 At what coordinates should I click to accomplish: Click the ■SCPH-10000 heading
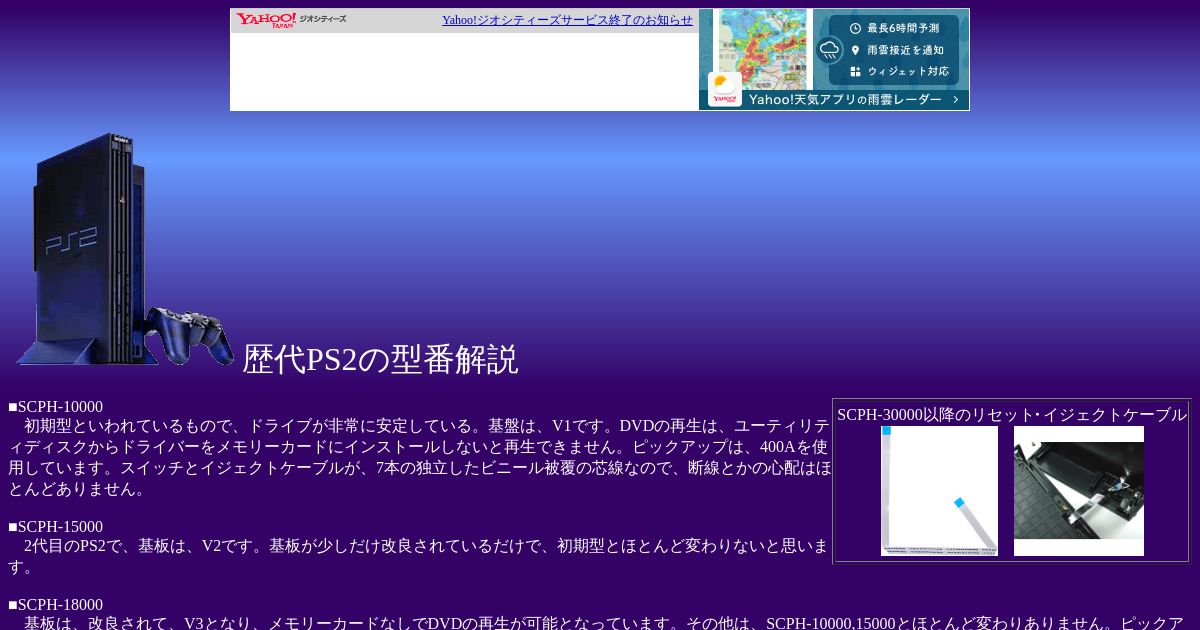55,407
